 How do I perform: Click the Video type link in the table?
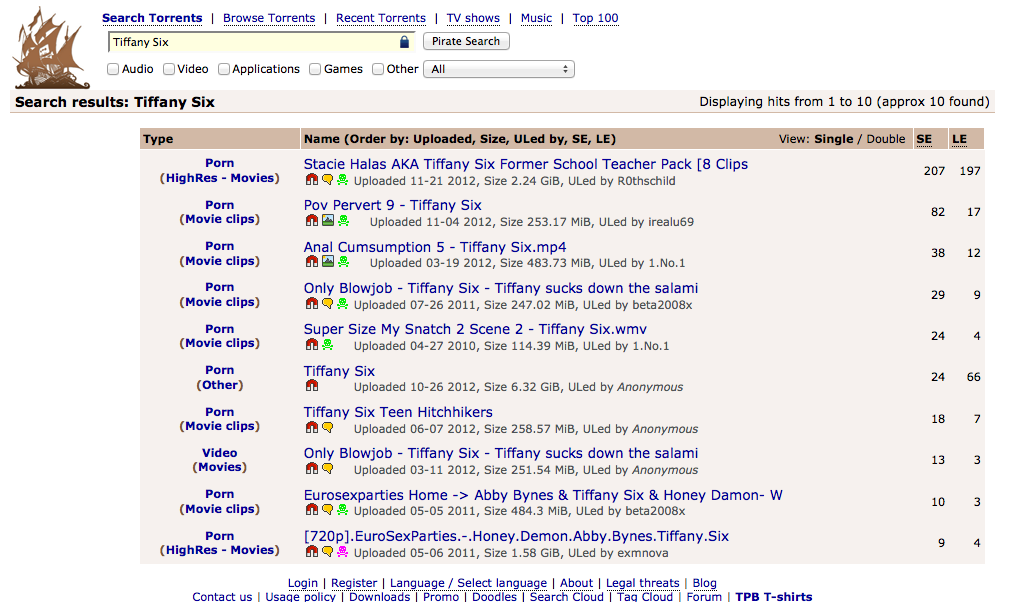click(219, 453)
